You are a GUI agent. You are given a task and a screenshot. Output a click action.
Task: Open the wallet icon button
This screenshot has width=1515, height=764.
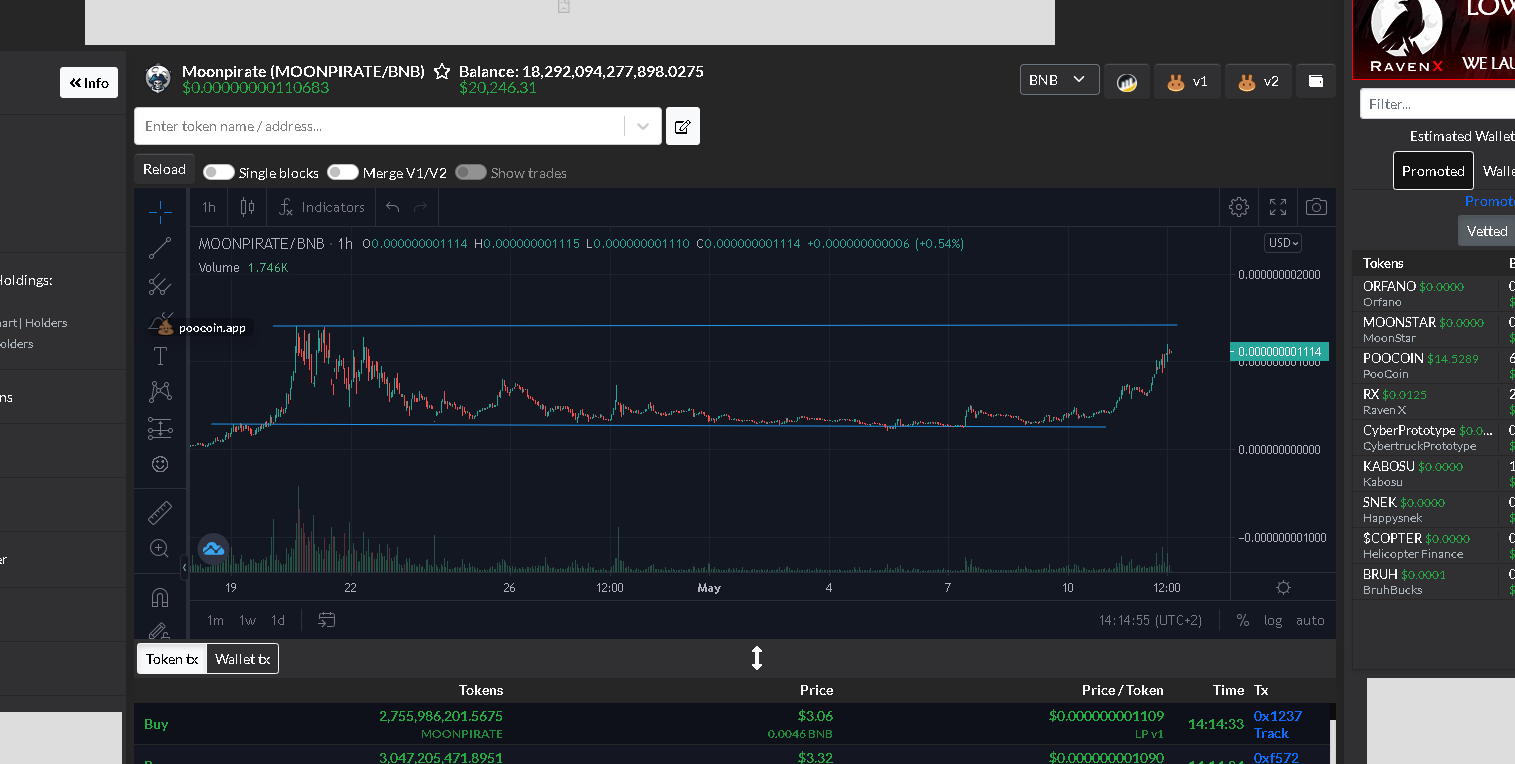click(1316, 81)
